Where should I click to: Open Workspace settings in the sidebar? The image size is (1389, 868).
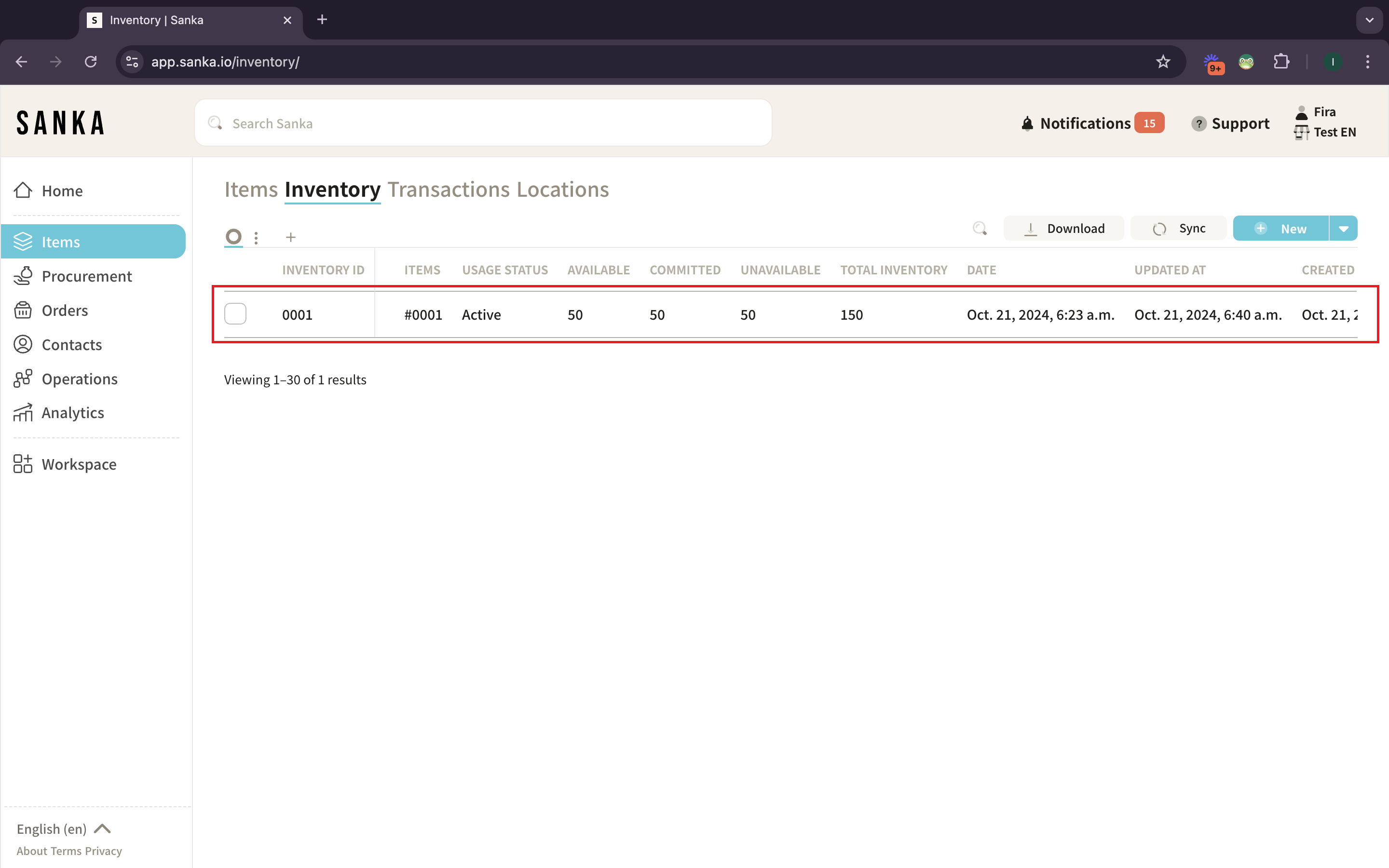coord(79,464)
